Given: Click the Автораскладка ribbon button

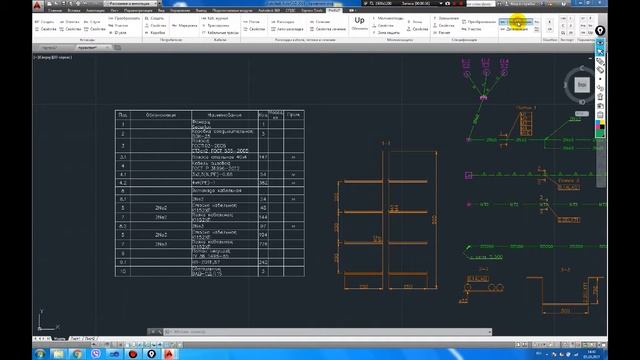Looking at the screenshot, I should coord(287,29).
